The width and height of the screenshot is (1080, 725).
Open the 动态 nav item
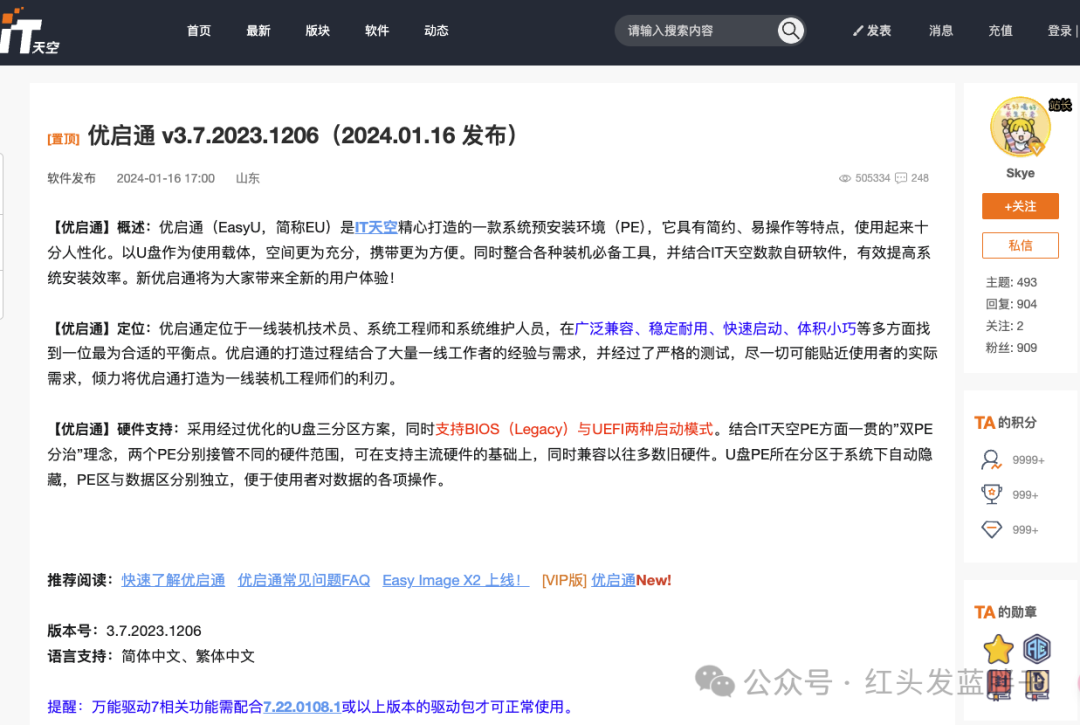tap(436, 31)
